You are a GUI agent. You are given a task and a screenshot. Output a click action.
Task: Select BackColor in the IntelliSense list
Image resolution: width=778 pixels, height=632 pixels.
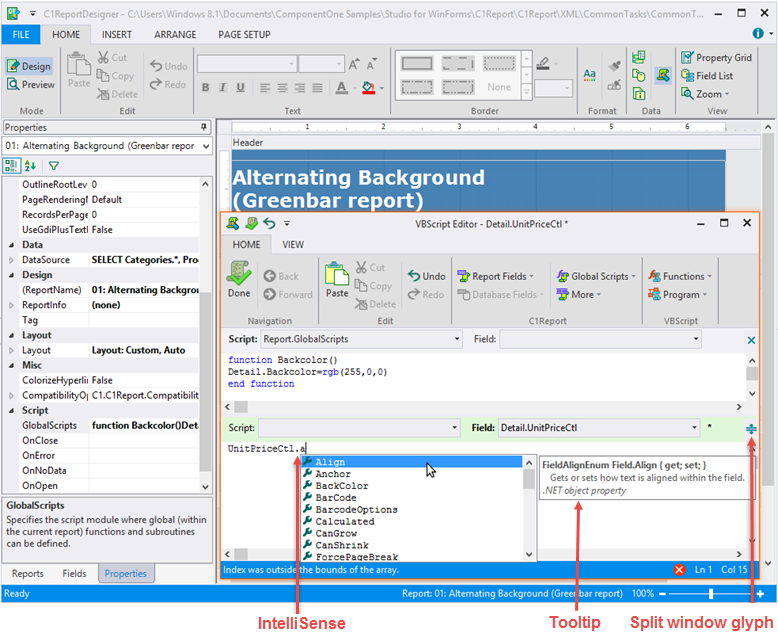[x=412, y=486]
